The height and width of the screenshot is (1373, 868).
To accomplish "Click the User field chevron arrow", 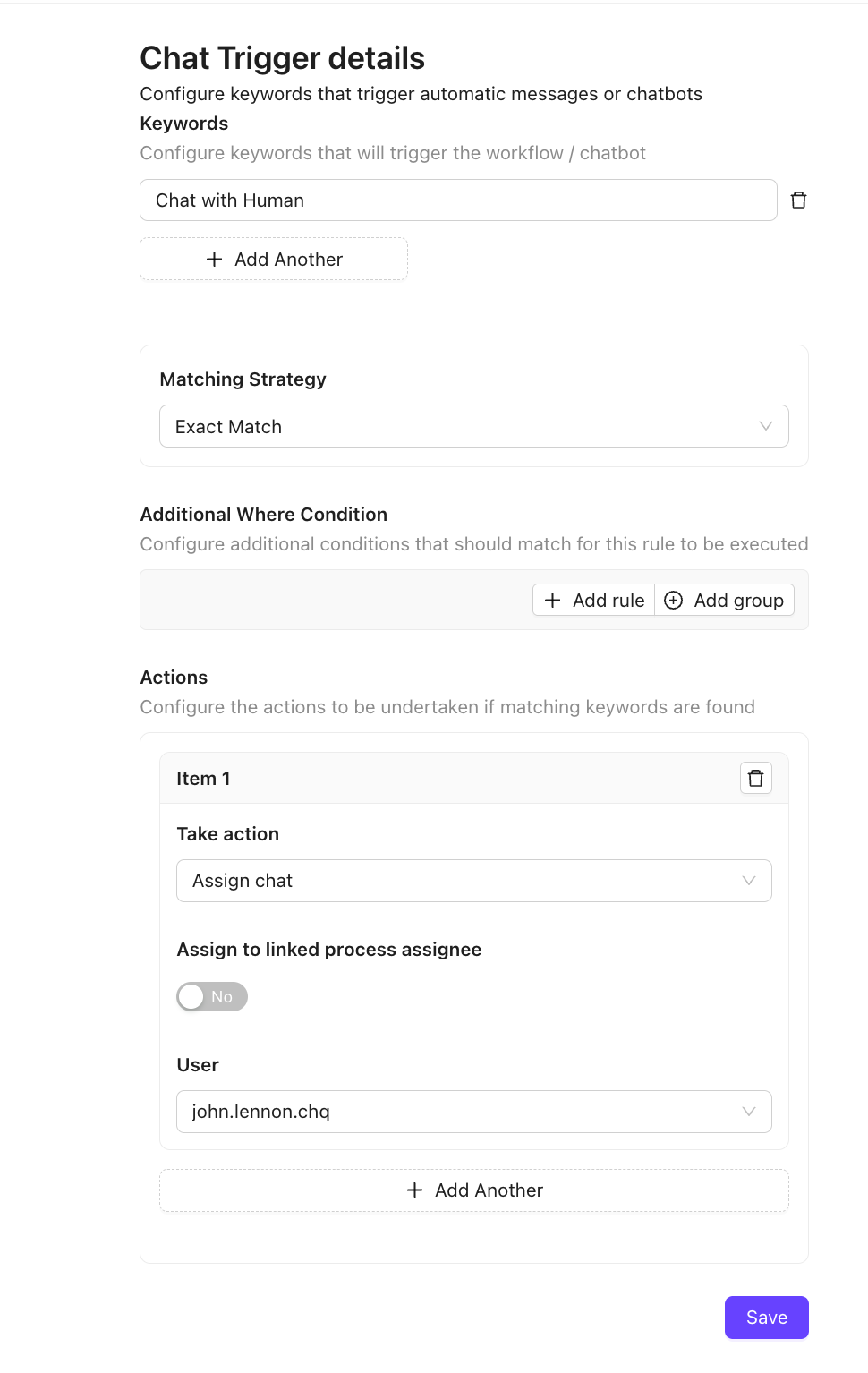I will 748,1112.
